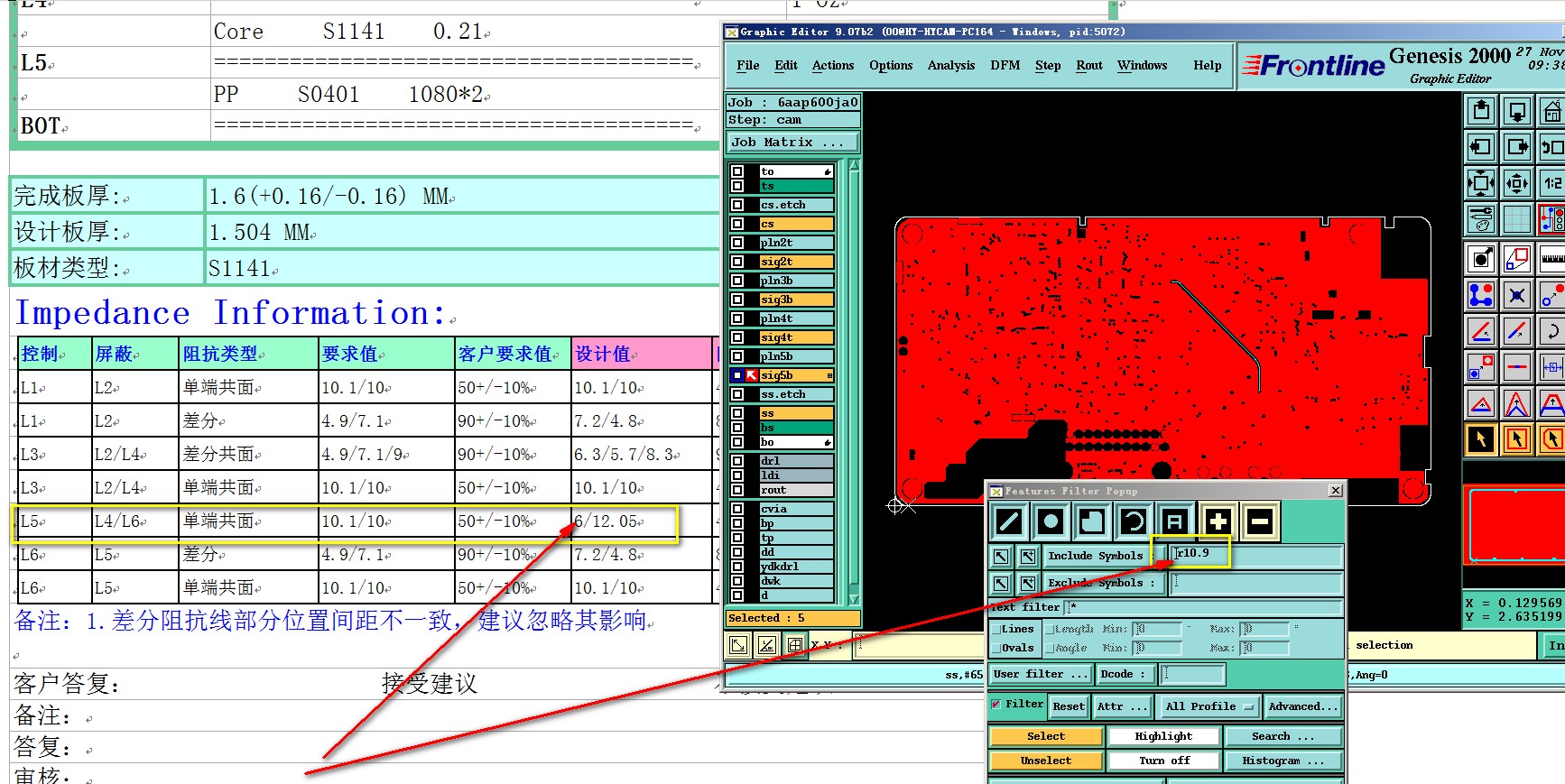Toggle the Angle checkbox

(x=1050, y=648)
